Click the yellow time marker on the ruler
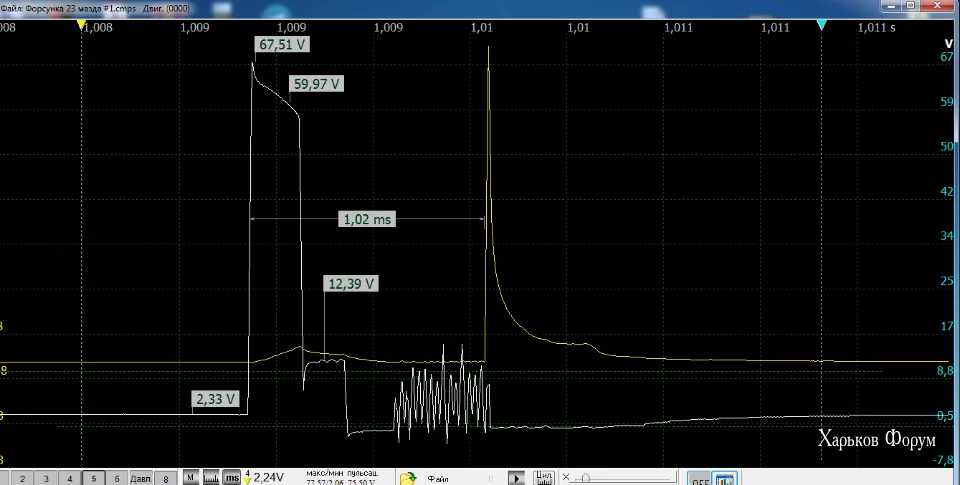This screenshot has height=485, width=960. (x=80, y=24)
